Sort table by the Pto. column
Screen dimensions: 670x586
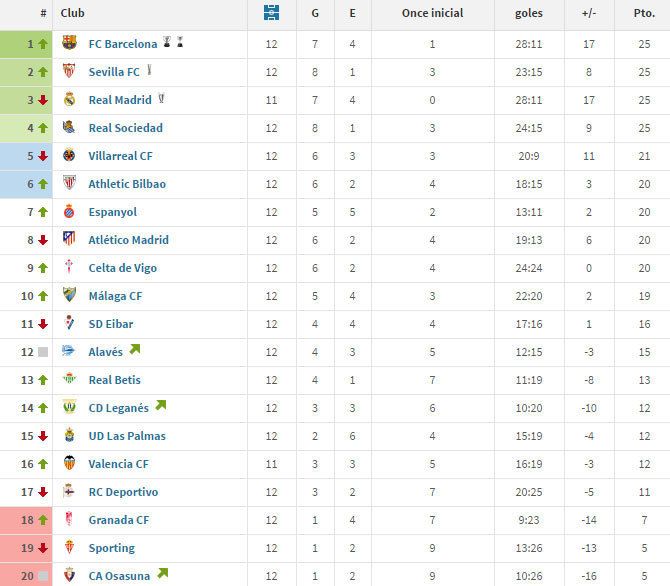coord(645,14)
